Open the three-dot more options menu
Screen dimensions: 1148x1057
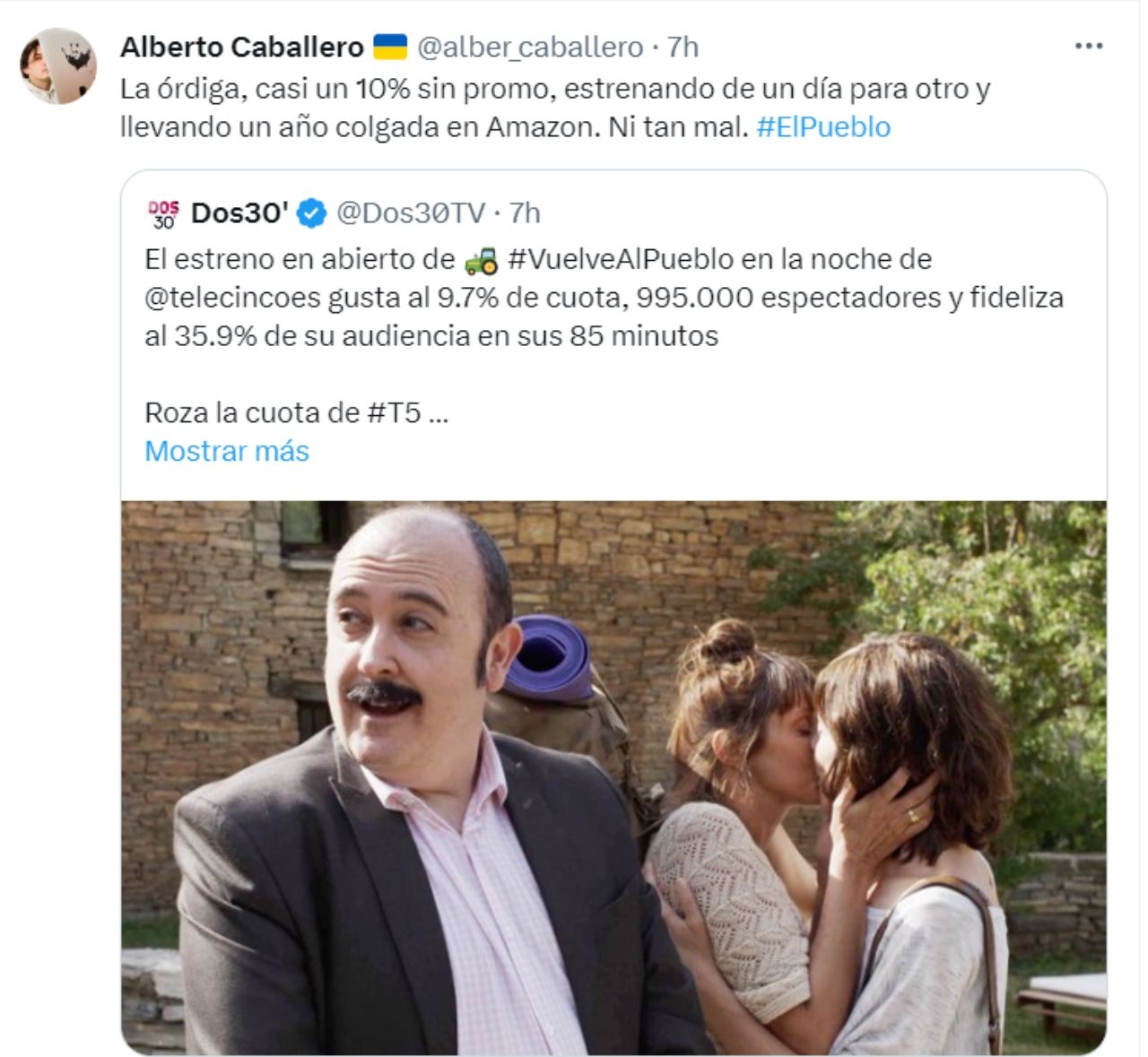[x=1088, y=46]
